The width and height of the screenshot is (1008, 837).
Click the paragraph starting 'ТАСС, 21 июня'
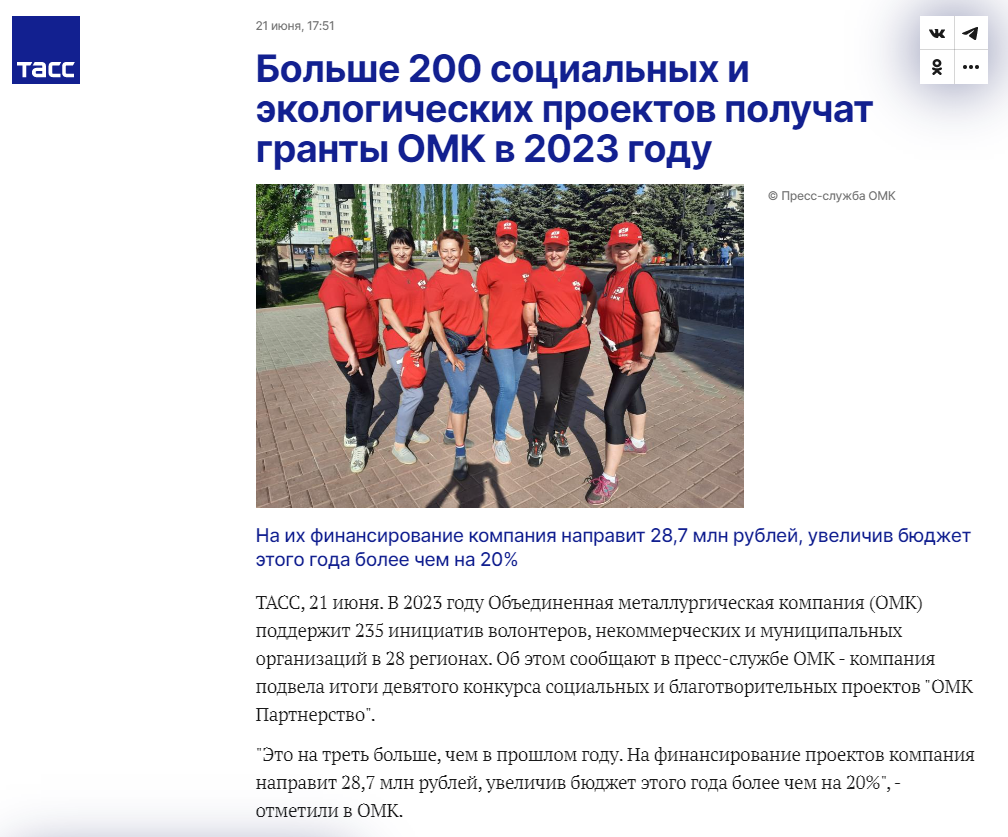[615, 659]
